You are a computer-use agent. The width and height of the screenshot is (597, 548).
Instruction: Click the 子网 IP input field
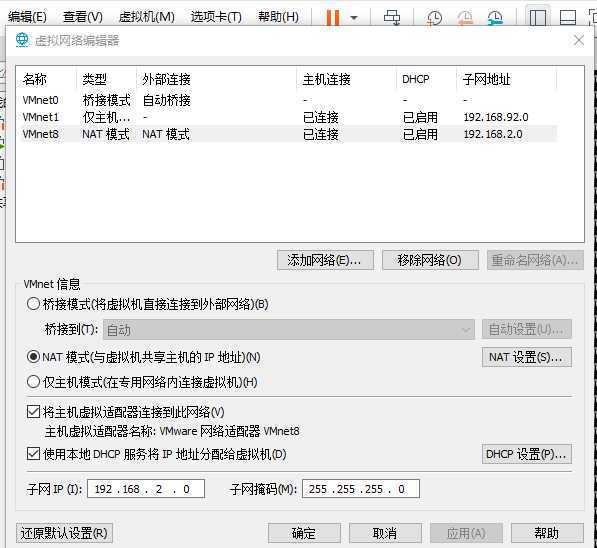click(146, 489)
